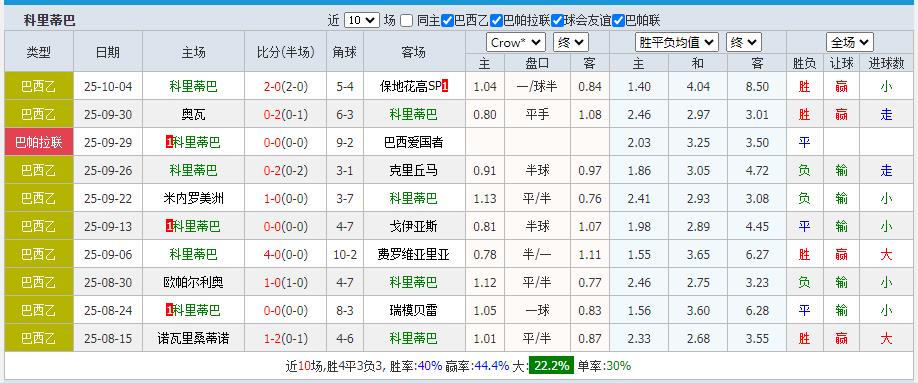Open 戈伊亚斯 team link
Viewport: 918px width, 383px height.
[414, 226]
